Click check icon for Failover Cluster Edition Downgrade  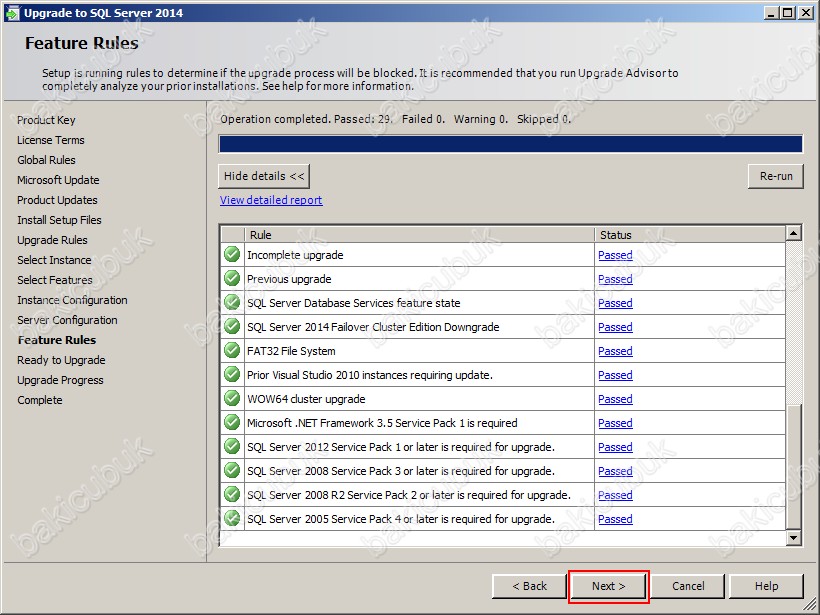[232, 327]
